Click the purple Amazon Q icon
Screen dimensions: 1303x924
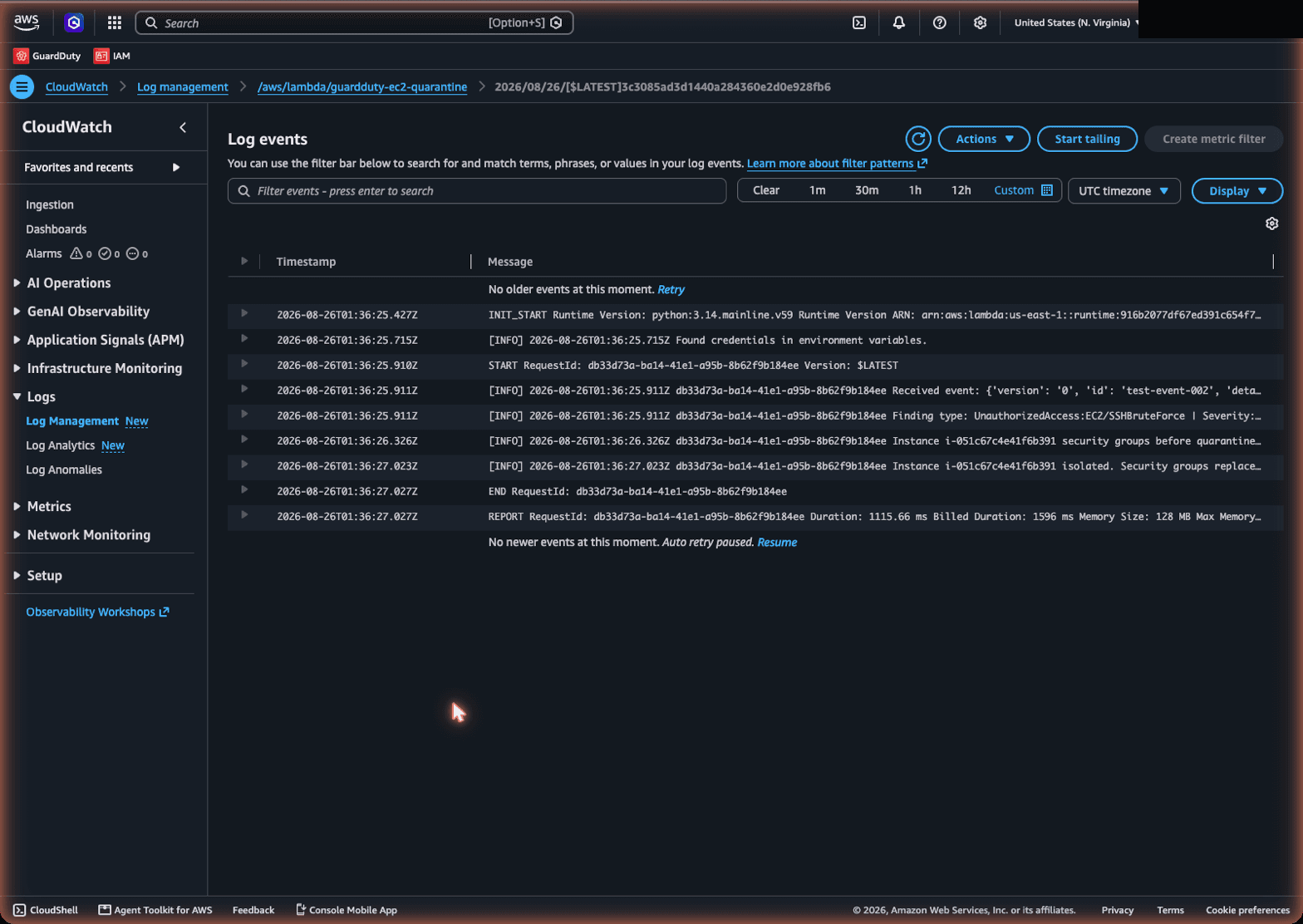74,22
